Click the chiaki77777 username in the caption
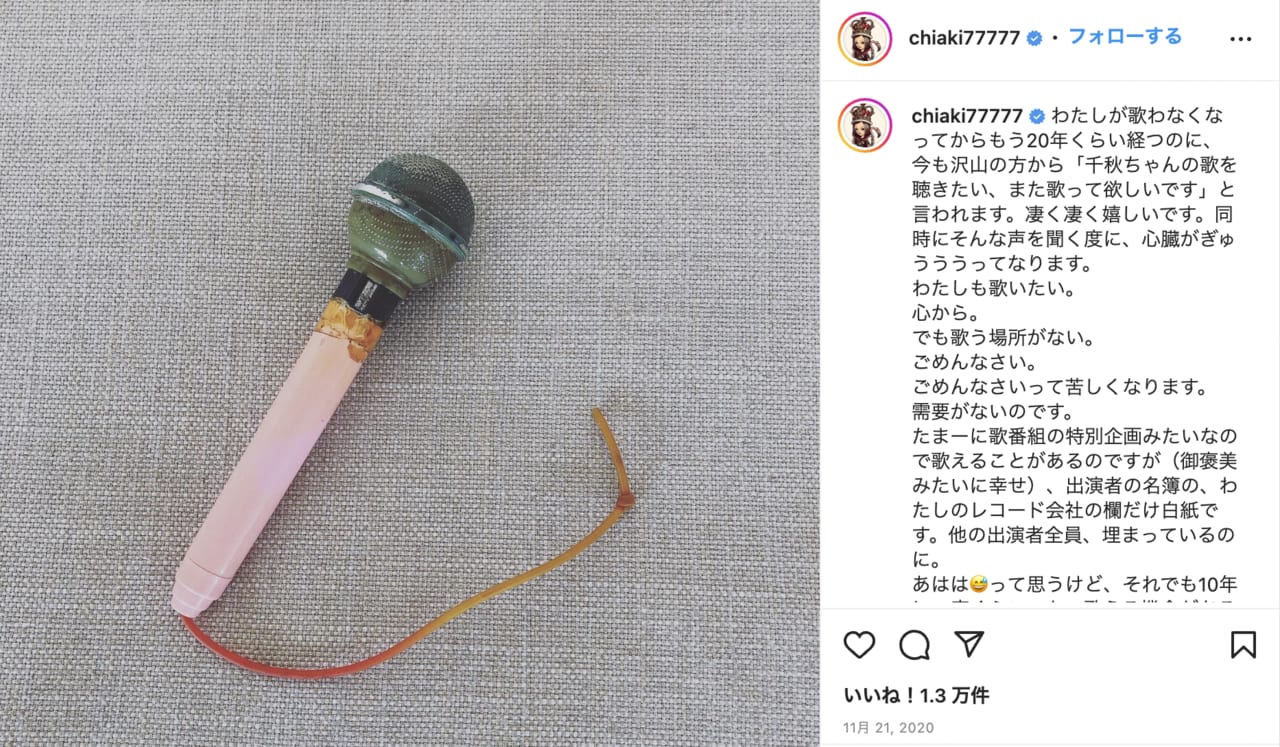The height and width of the screenshot is (747, 1280). coord(965,115)
